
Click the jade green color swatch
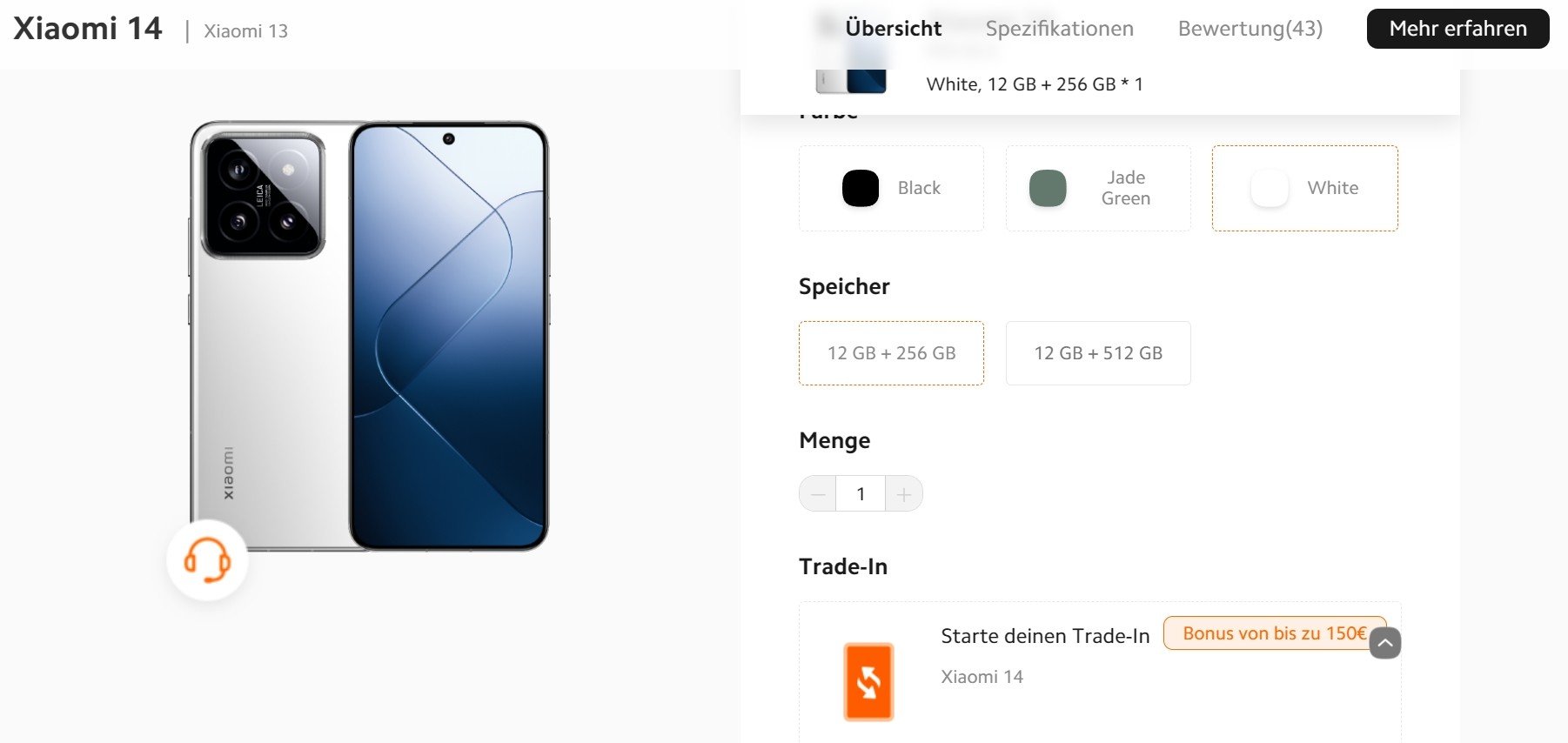click(x=1048, y=188)
